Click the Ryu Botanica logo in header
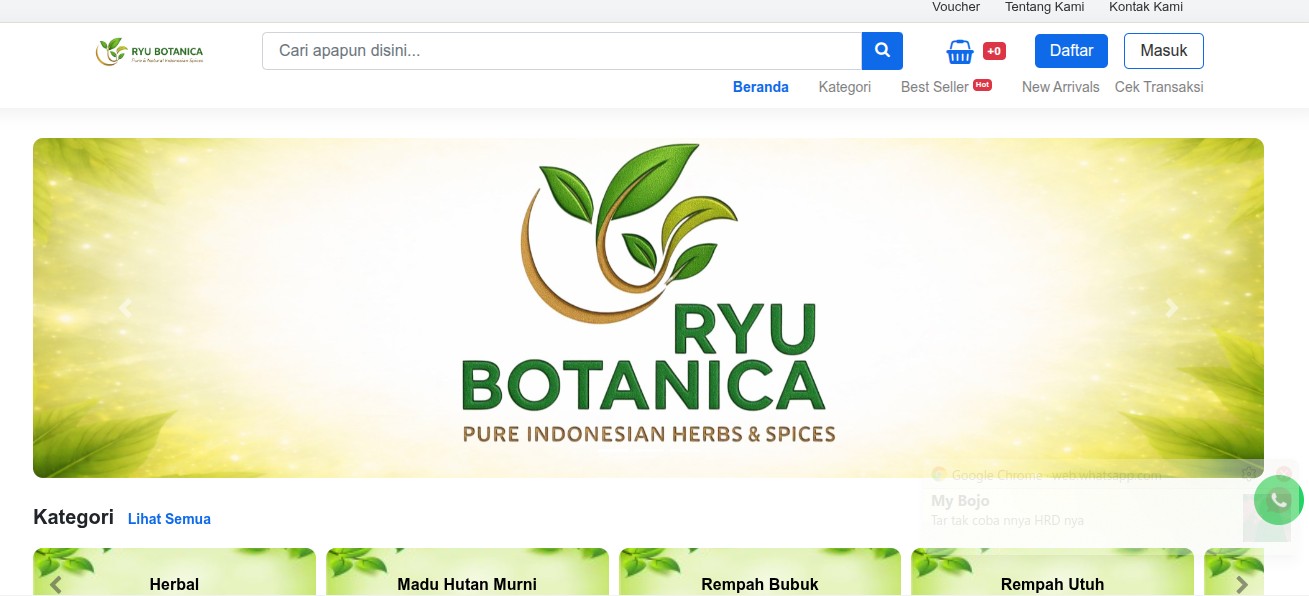This screenshot has width=1309, height=596. (x=150, y=51)
